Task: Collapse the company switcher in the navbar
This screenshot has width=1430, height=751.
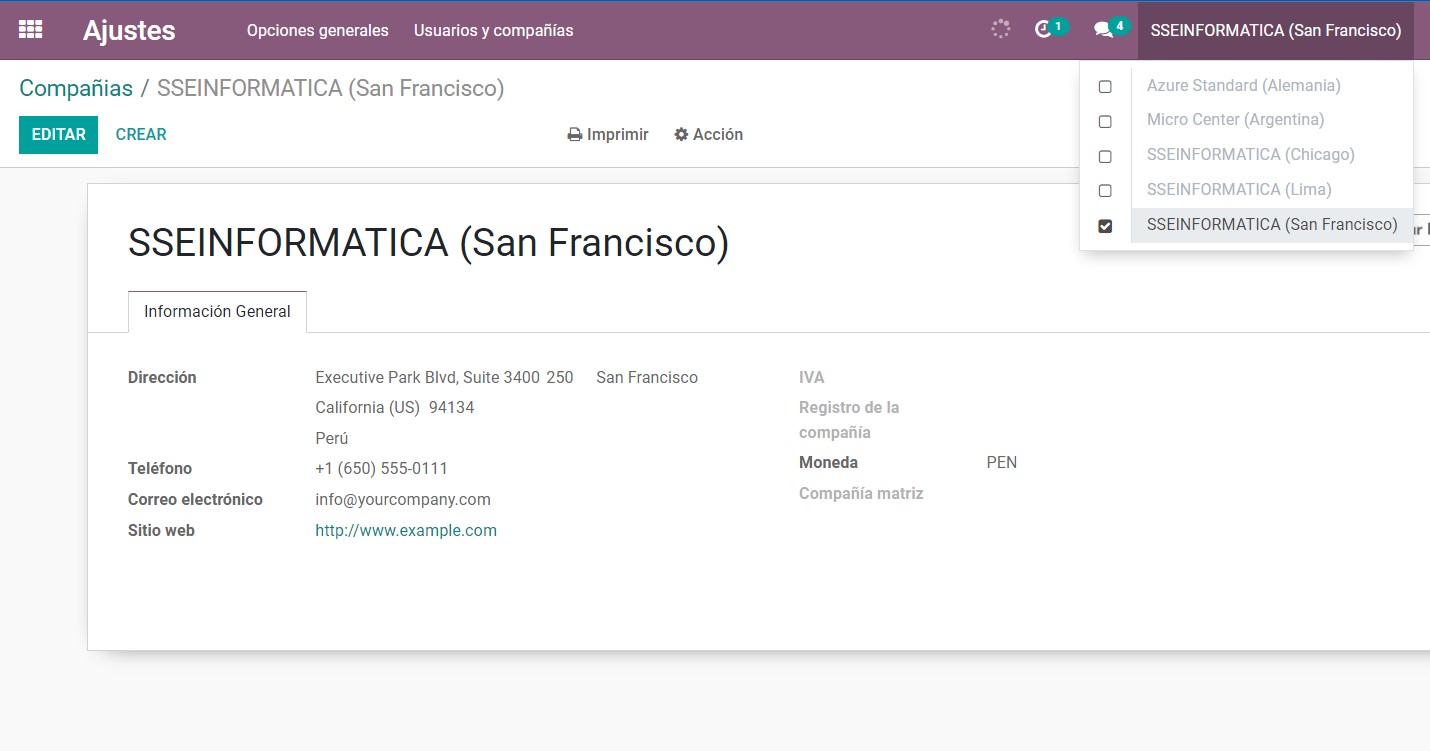Action: (x=1276, y=30)
